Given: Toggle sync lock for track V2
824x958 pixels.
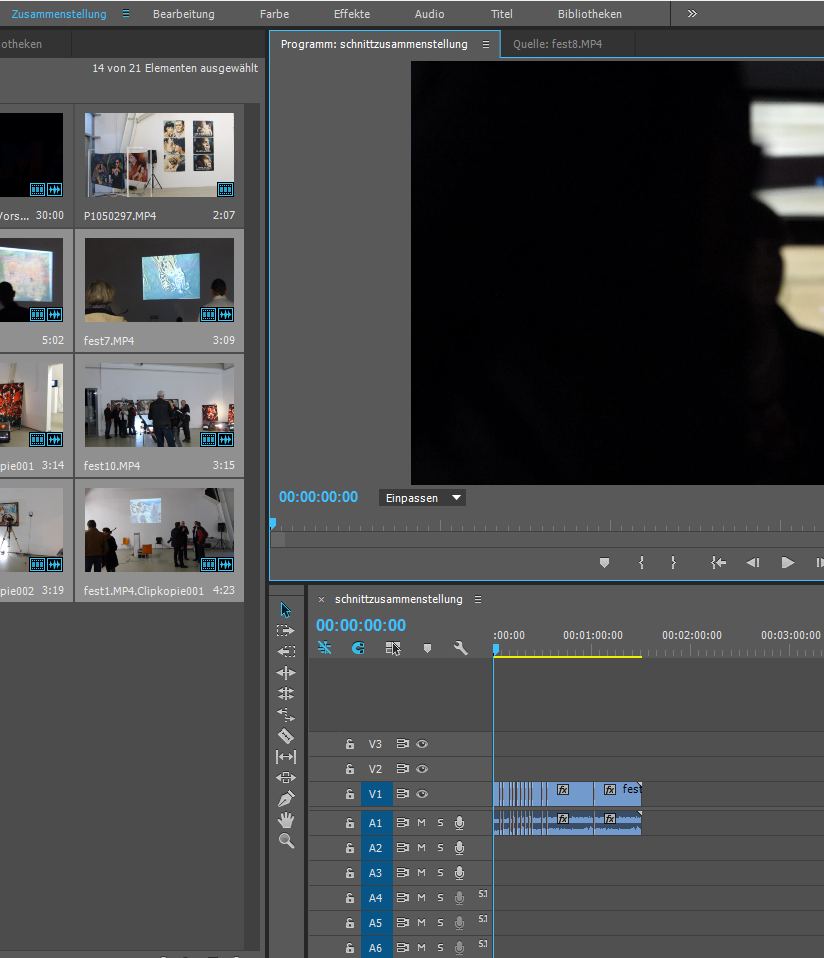Looking at the screenshot, I should tap(403, 769).
